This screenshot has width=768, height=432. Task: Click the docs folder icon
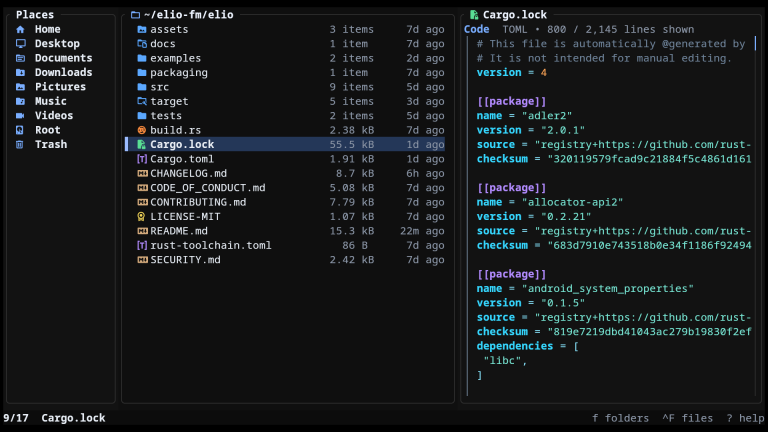[142, 44]
